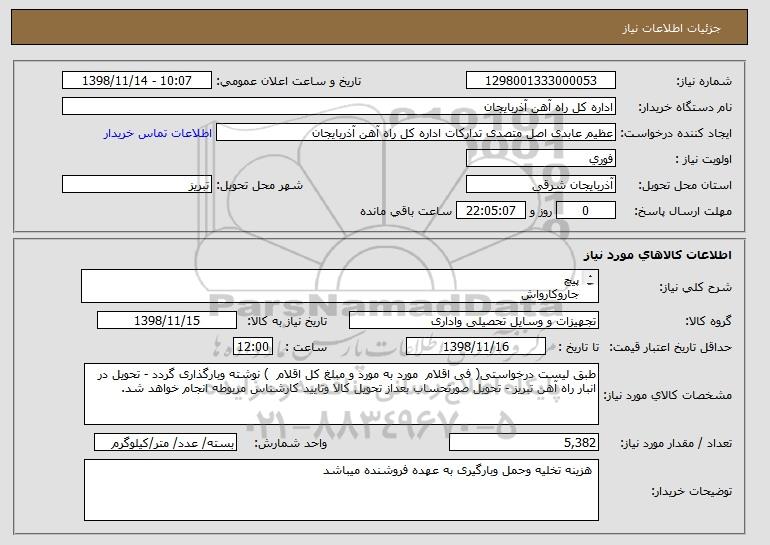Click the delivery city field تبریز
The height and width of the screenshot is (545, 770).
point(137,185)
